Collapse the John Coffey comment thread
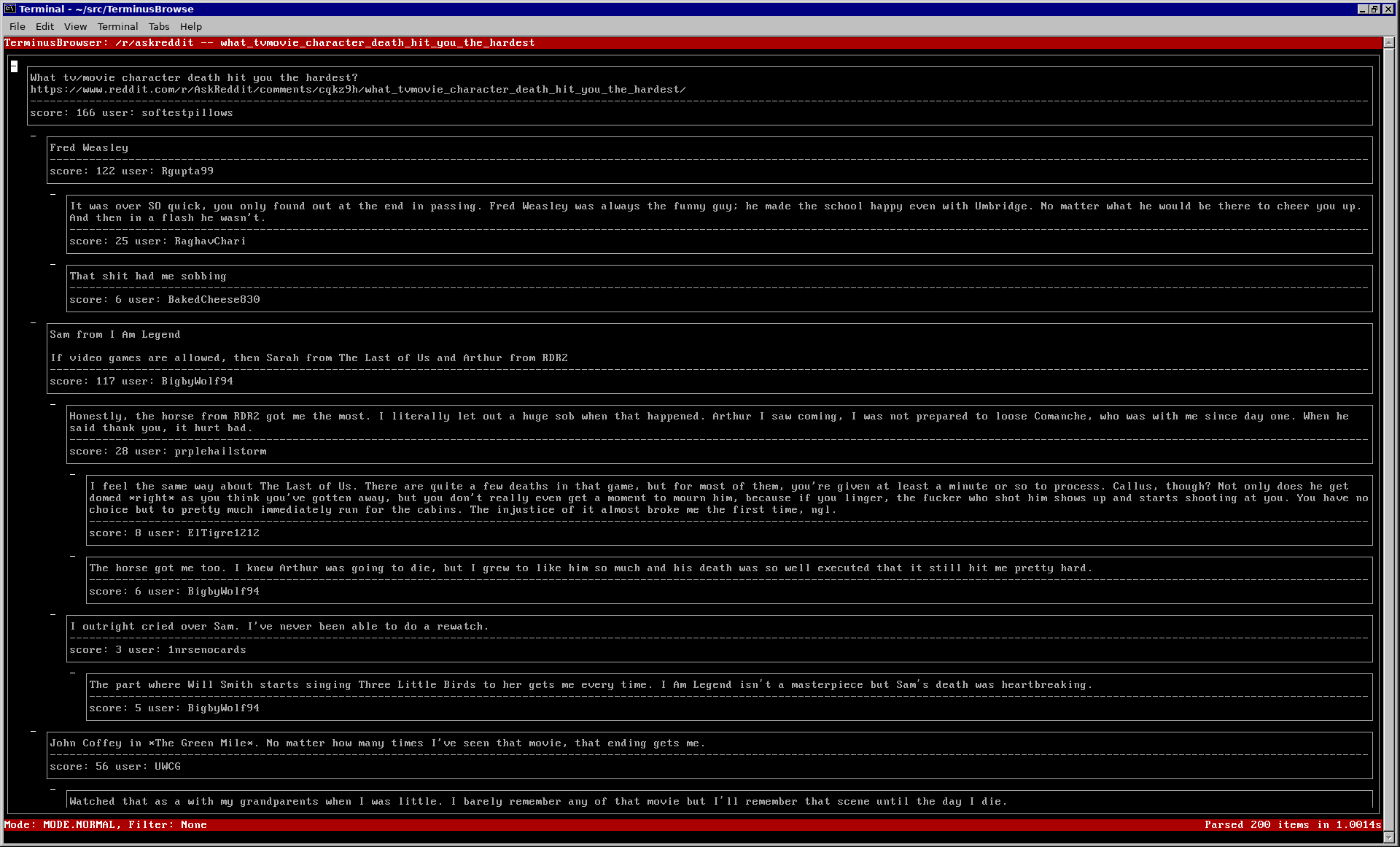The height and width of the screenshot is (847, 1400). tap(33, 731)
